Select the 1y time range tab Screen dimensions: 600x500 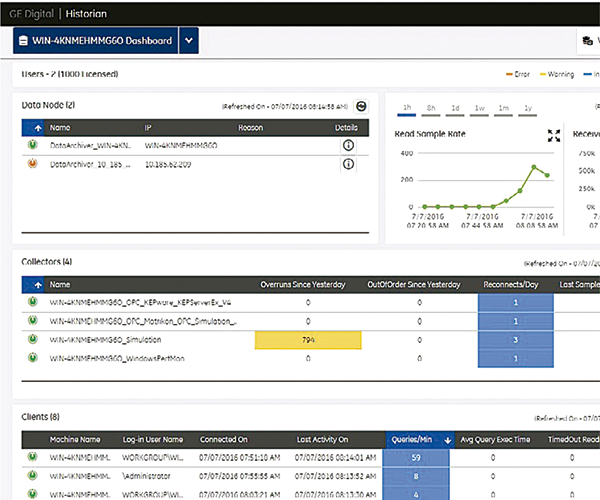[x=528, y=109]
